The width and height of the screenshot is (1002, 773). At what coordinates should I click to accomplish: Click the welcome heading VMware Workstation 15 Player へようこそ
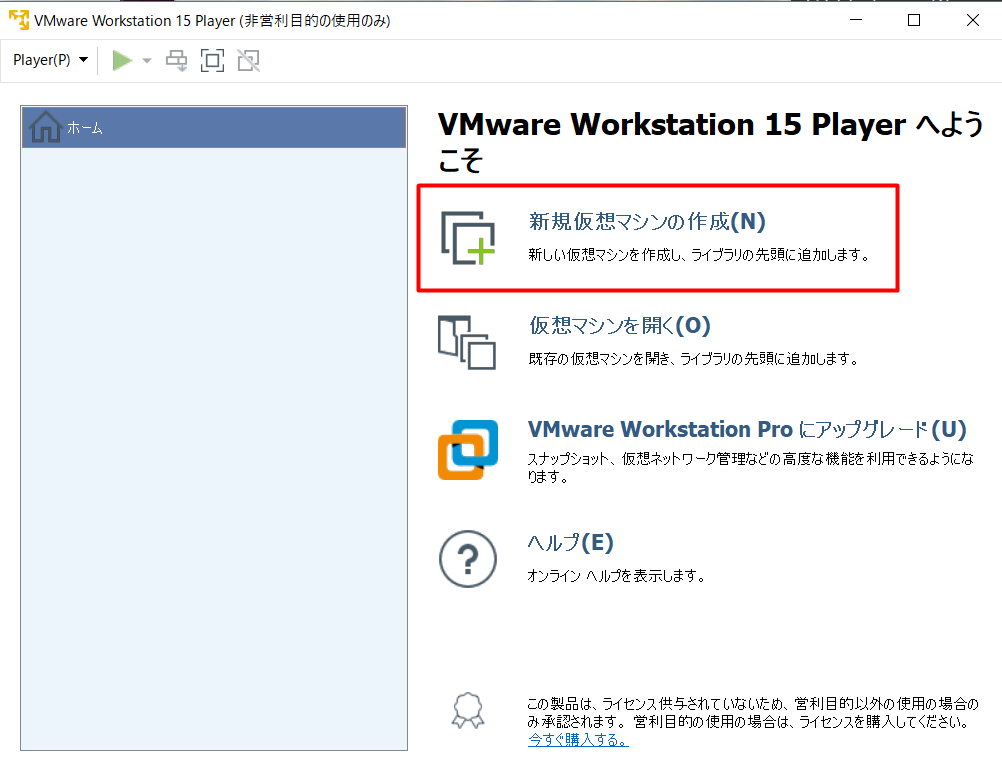pos(711,142)
